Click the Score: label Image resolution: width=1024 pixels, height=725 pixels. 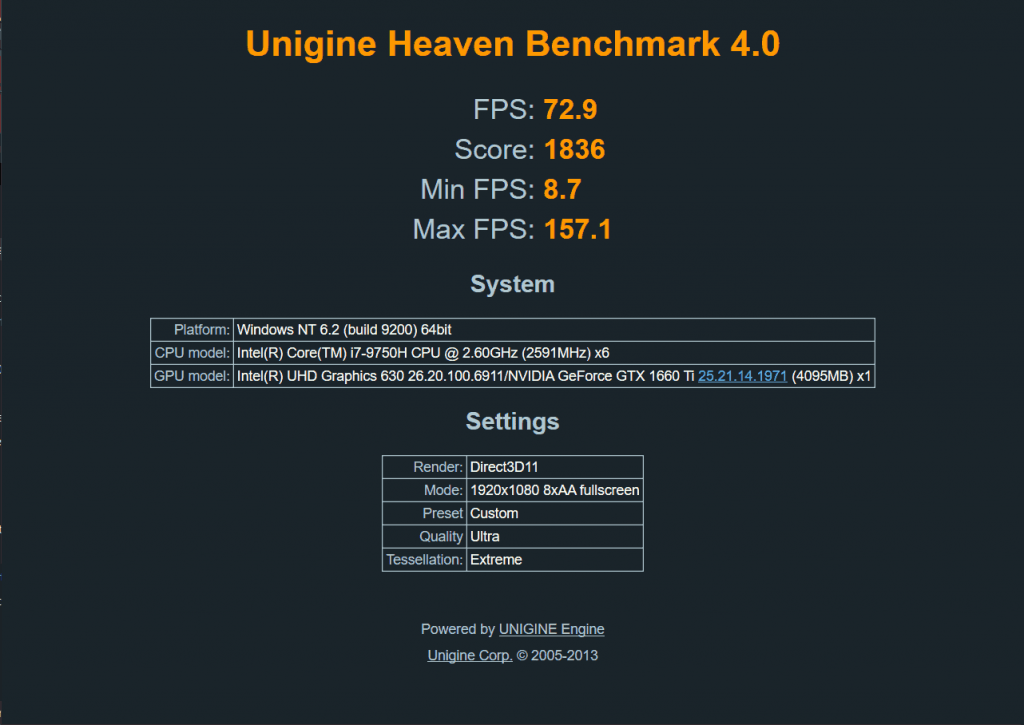(495, 150)
